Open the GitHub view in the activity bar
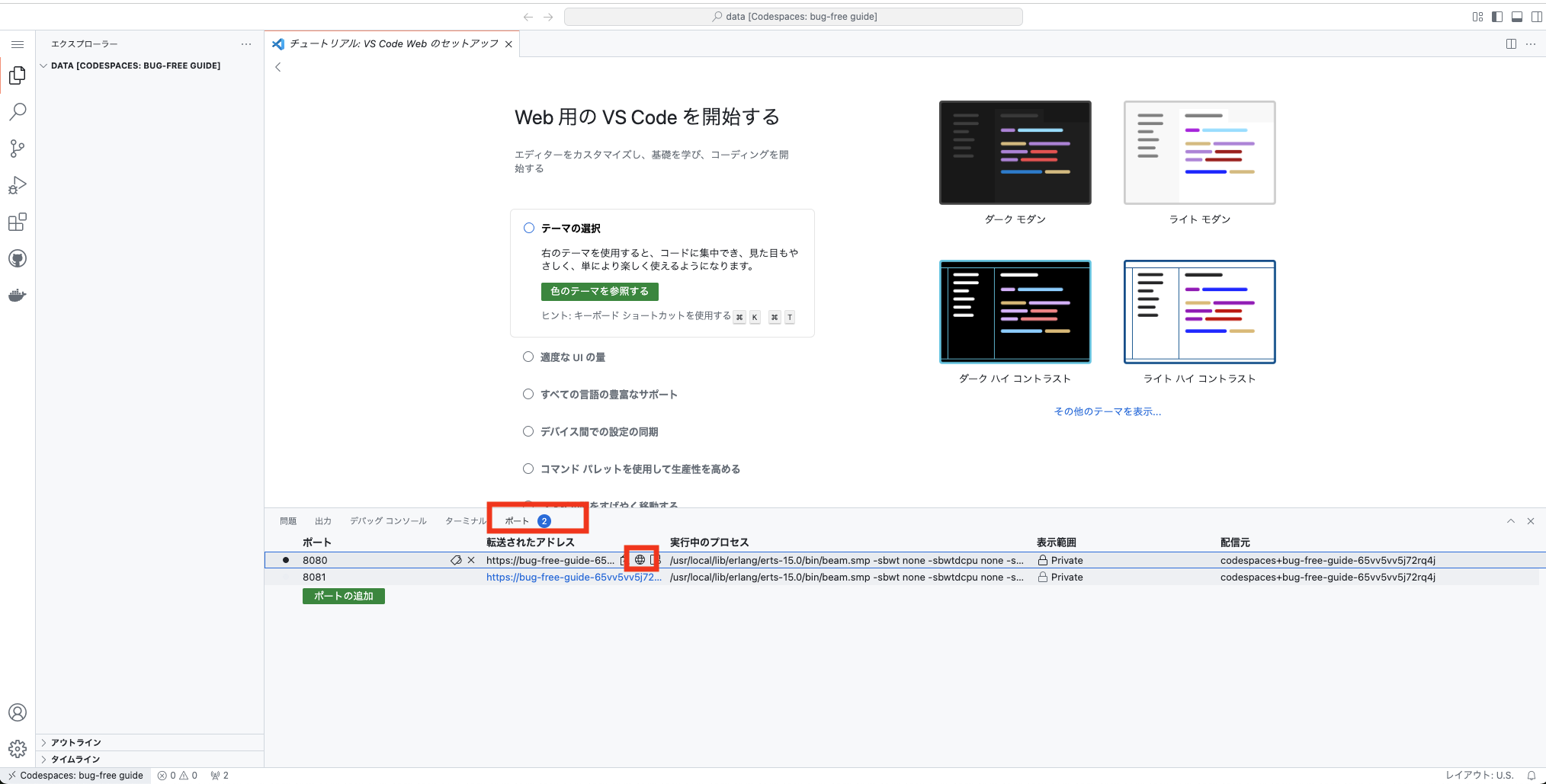The height and width of the screenshot is (784, 1546). (18, 258)
